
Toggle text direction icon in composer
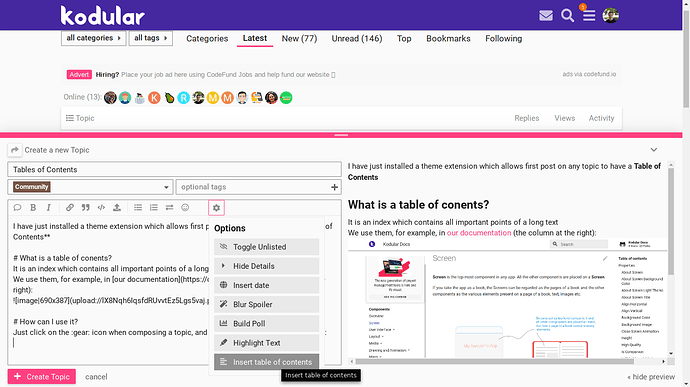[x=169, y=207]
